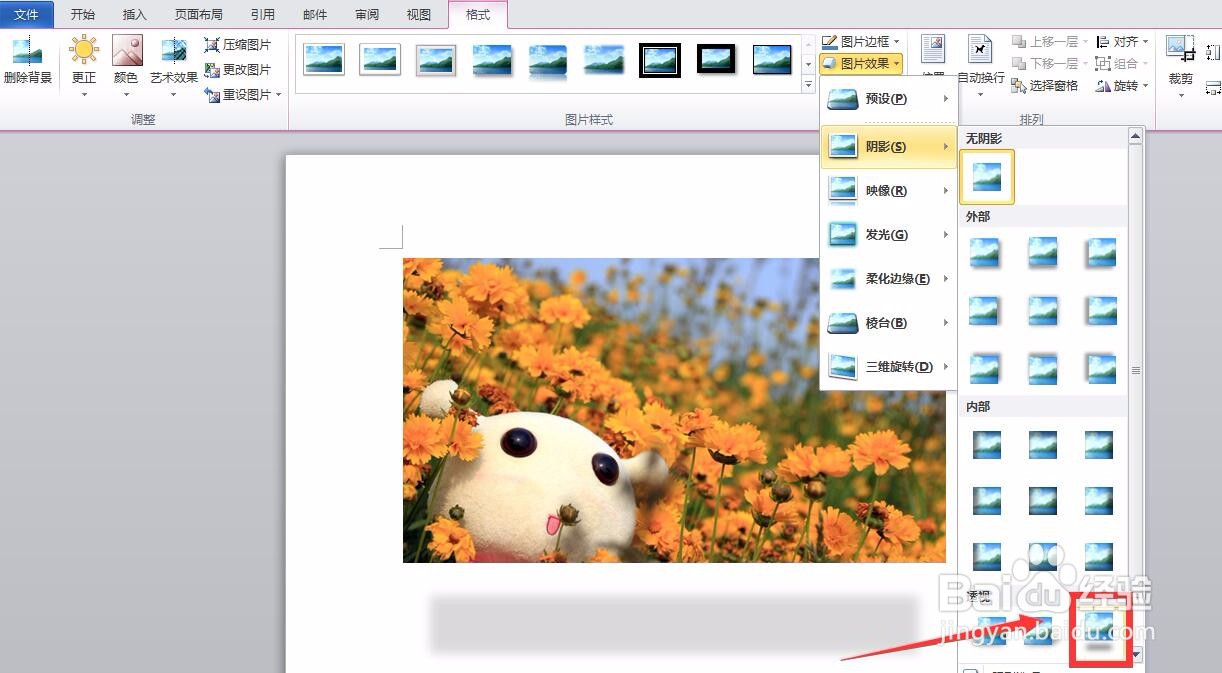Click 更改图片 change picture

point(237,70)
